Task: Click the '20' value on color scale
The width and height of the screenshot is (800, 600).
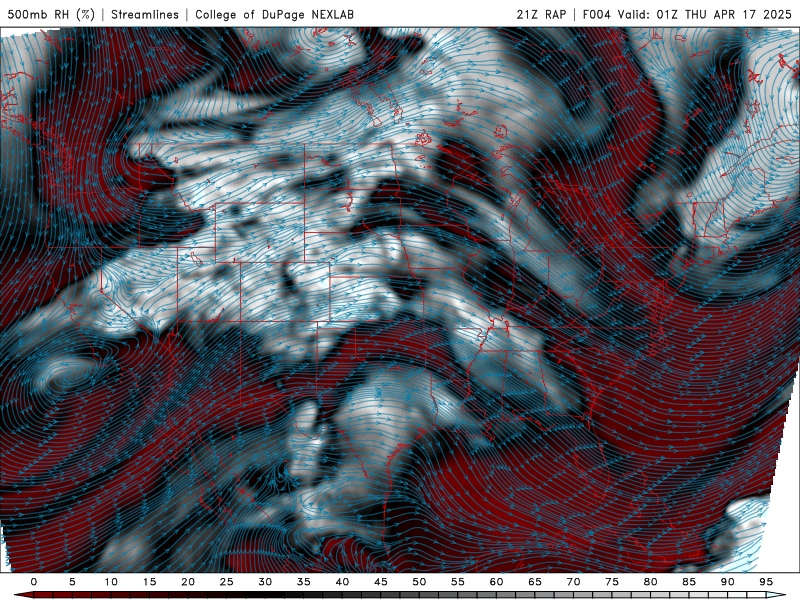Action: pyautogui.click(x=188, y=582)
